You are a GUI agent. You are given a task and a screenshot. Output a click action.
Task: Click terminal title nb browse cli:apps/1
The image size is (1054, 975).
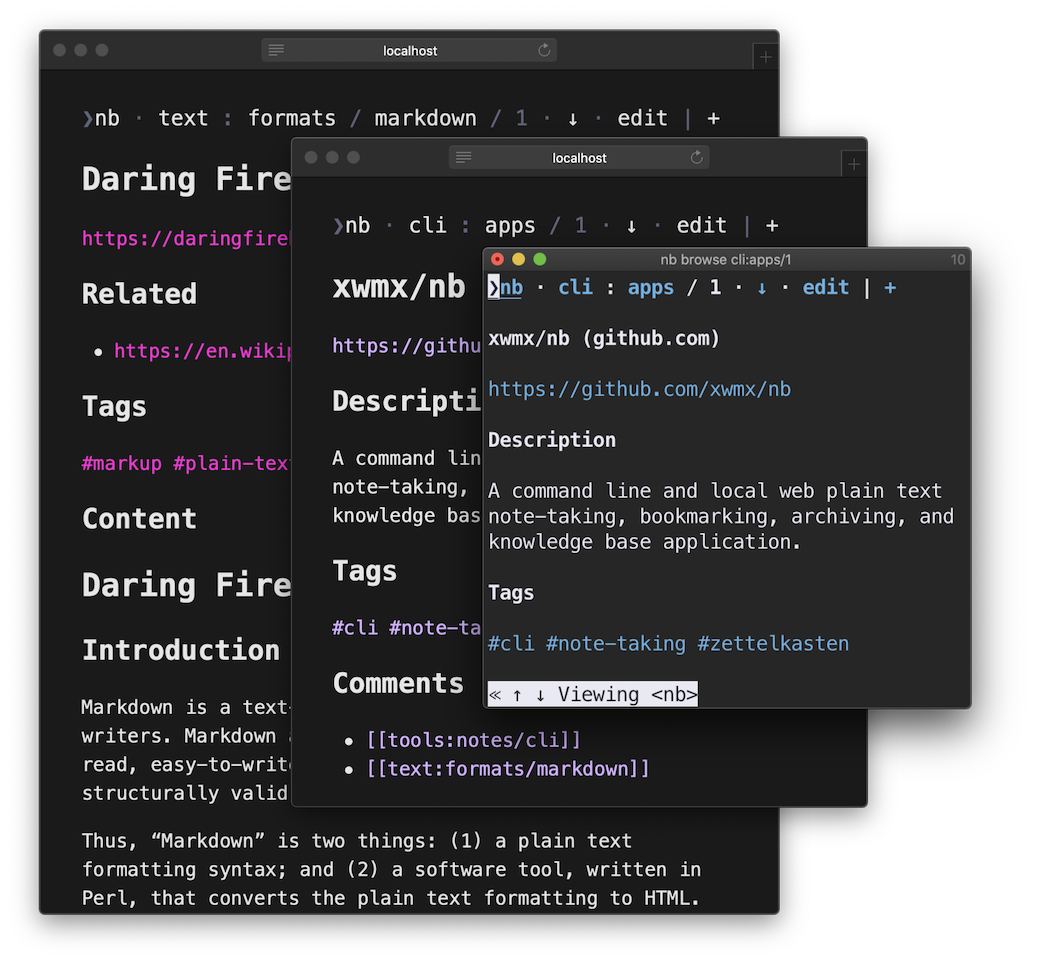725,260
